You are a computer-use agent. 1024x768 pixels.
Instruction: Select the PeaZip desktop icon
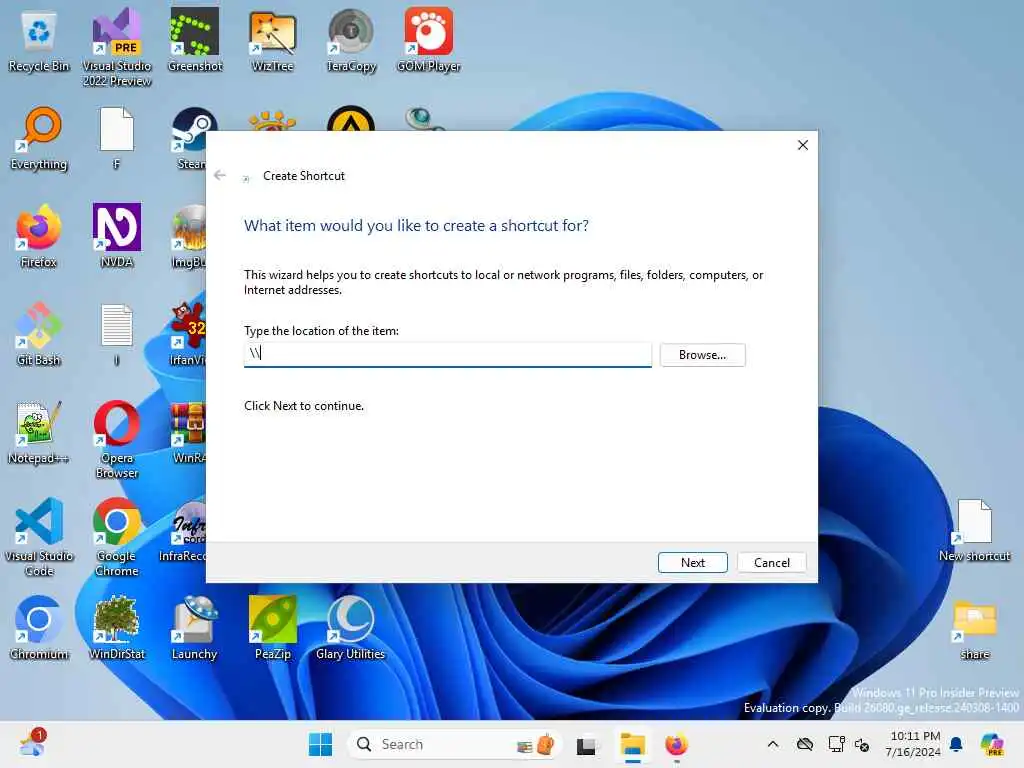tap(272, 628)
